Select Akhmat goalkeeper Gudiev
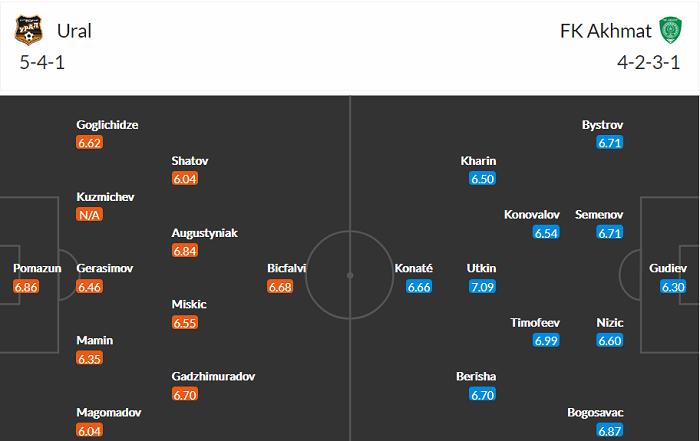Image resolution: width=700 pixels, height=441 pixels. 668,269
